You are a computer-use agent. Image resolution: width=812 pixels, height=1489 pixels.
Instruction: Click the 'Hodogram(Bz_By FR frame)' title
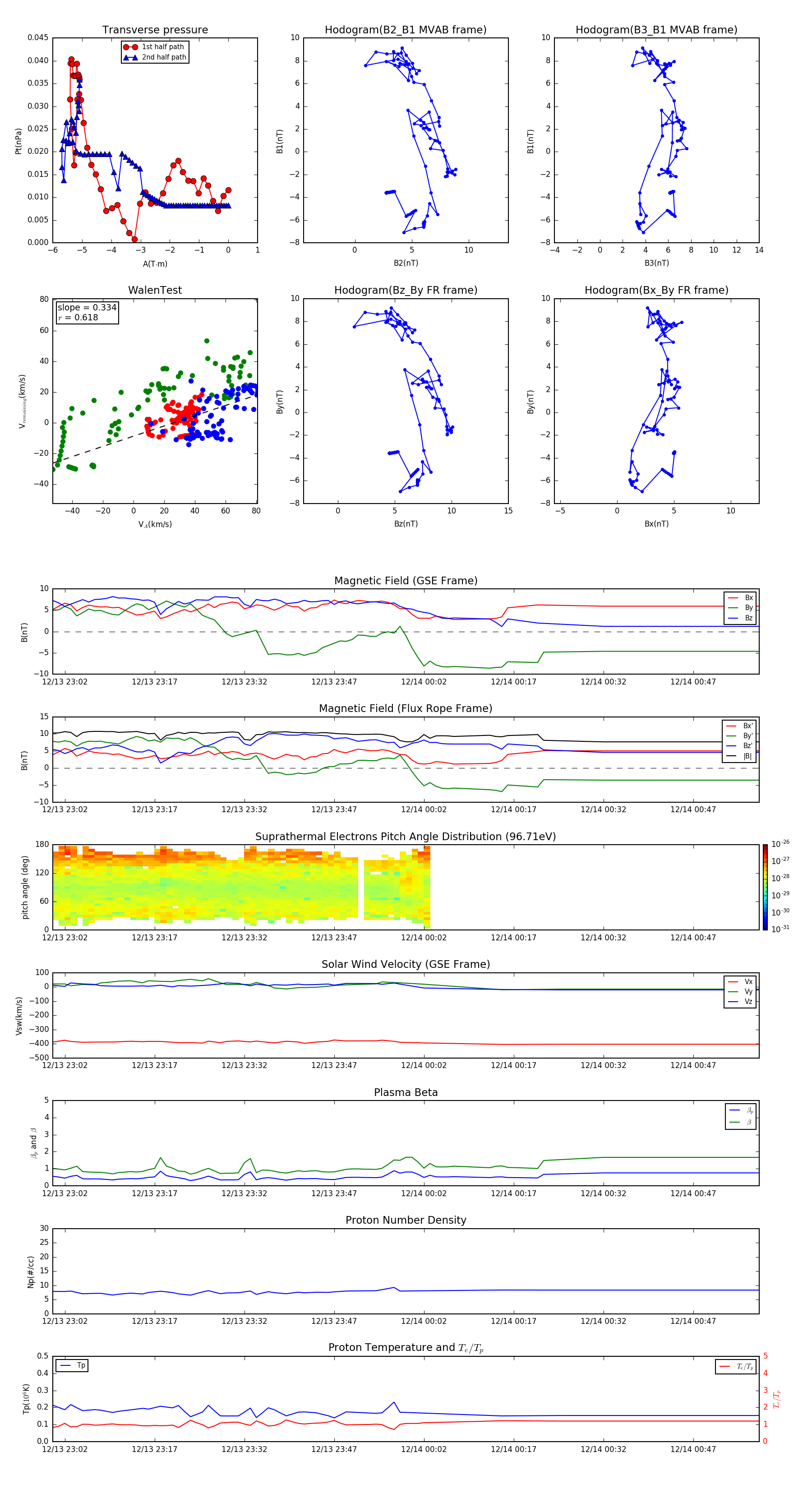click(x=406, y=290)
